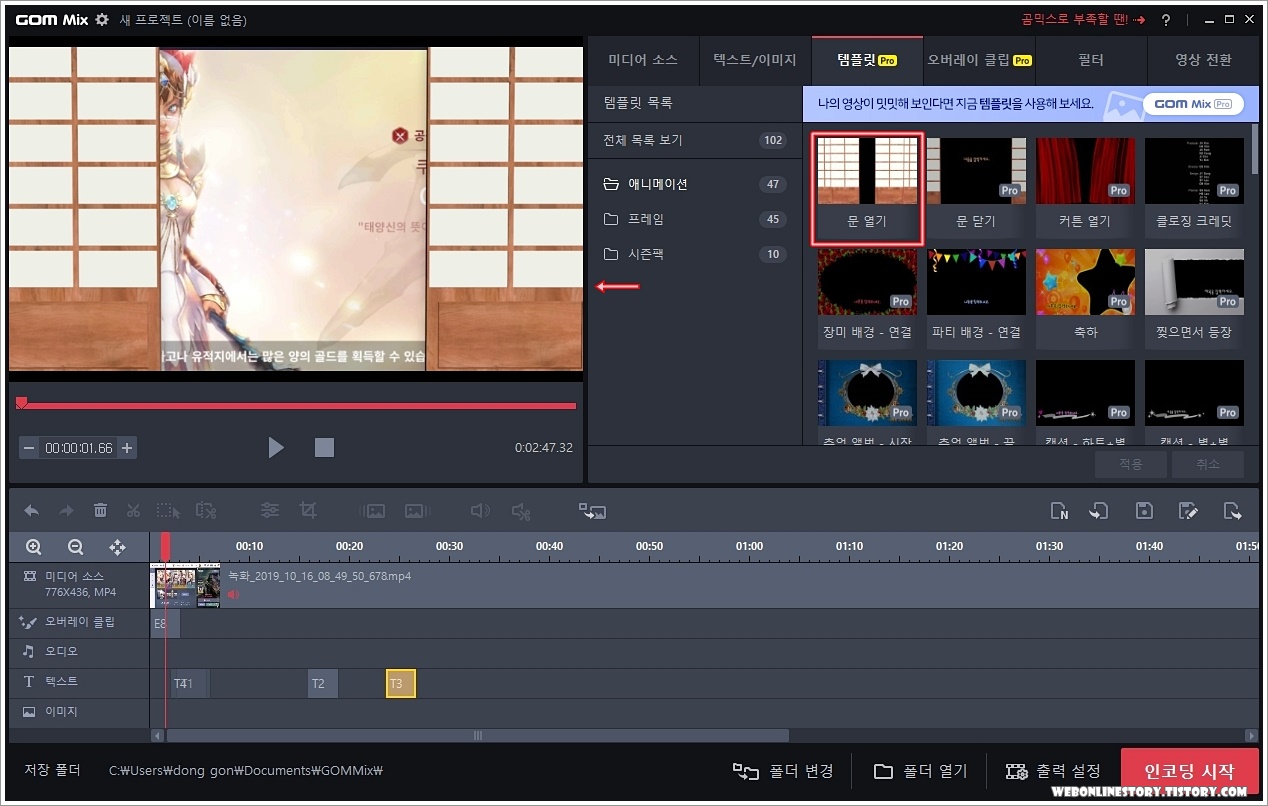Switch to the 미디어 소스 tab
This screenshot has height=806, width=1268.
[643, 60]
